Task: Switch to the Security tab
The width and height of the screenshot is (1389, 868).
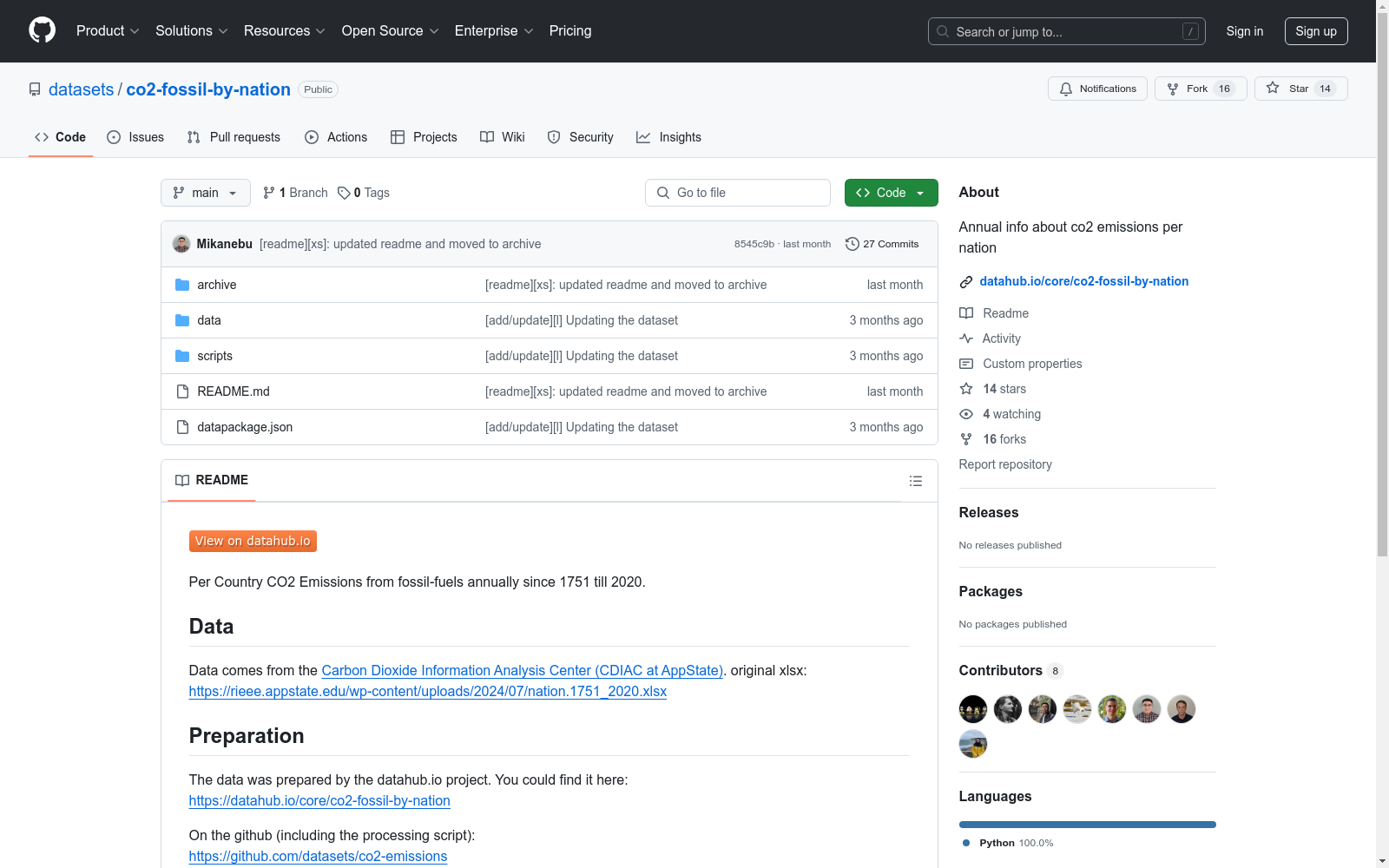Action: (581, 137)
